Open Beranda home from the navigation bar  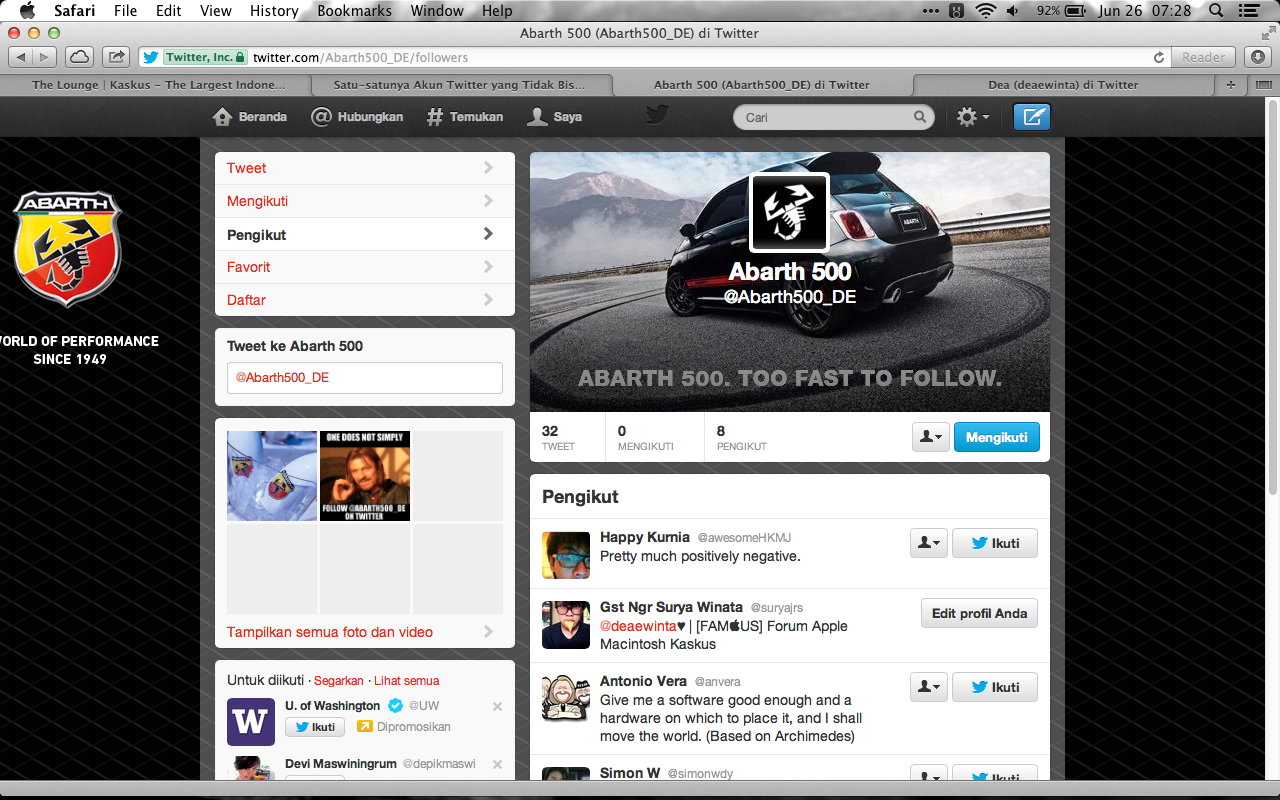250,117
